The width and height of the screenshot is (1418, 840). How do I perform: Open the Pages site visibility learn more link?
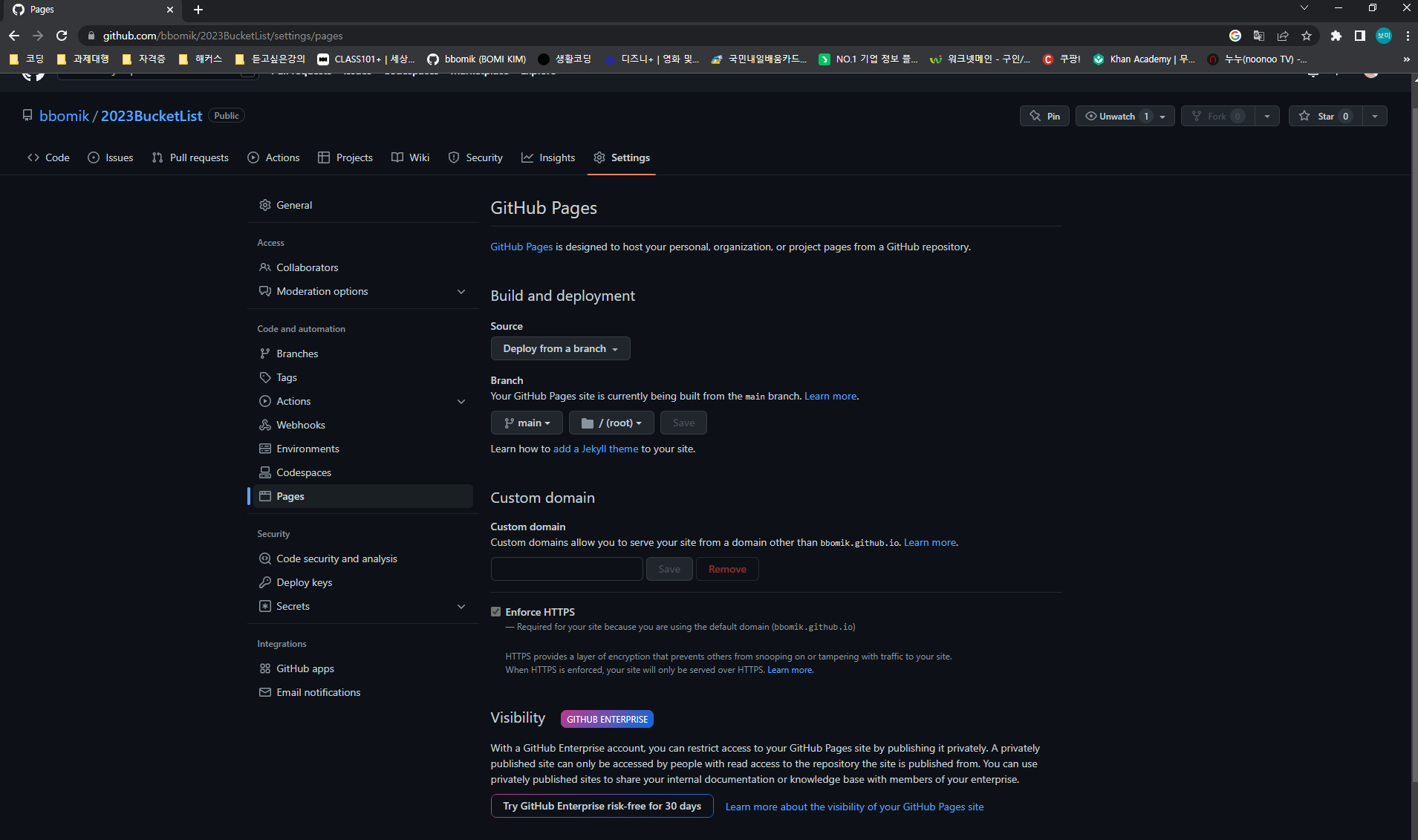coord(854,807)
